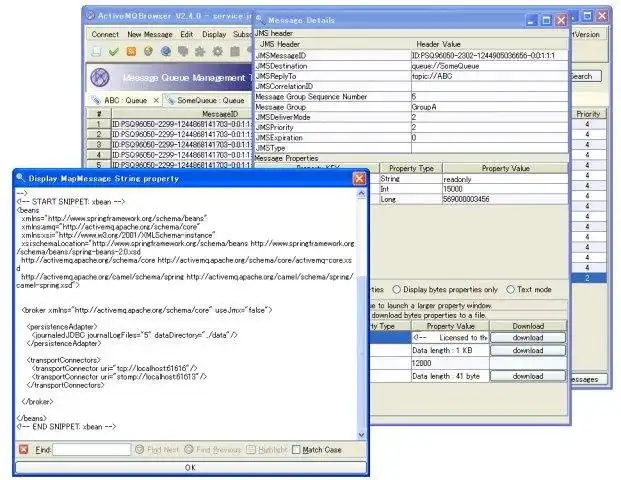The width and height of the screenshot is (621, 480).
Task: Select Display bytes properties only radio button
Action: [x=396, y=290]
